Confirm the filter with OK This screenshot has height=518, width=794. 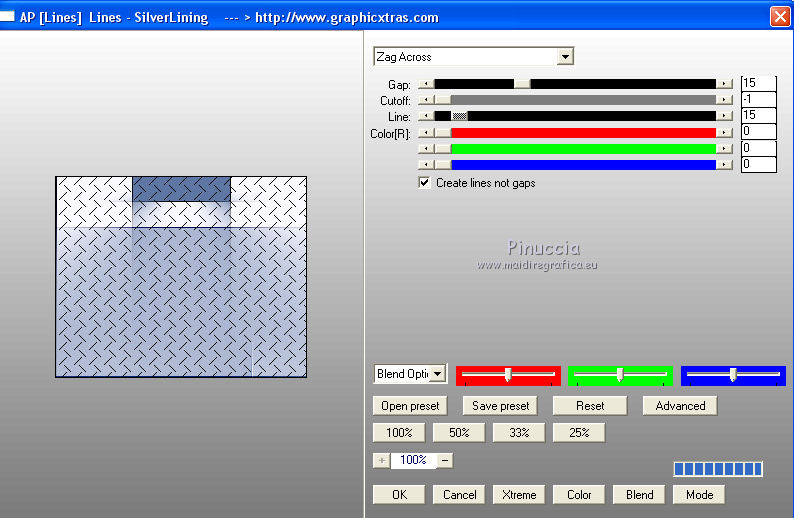(399, 494)
